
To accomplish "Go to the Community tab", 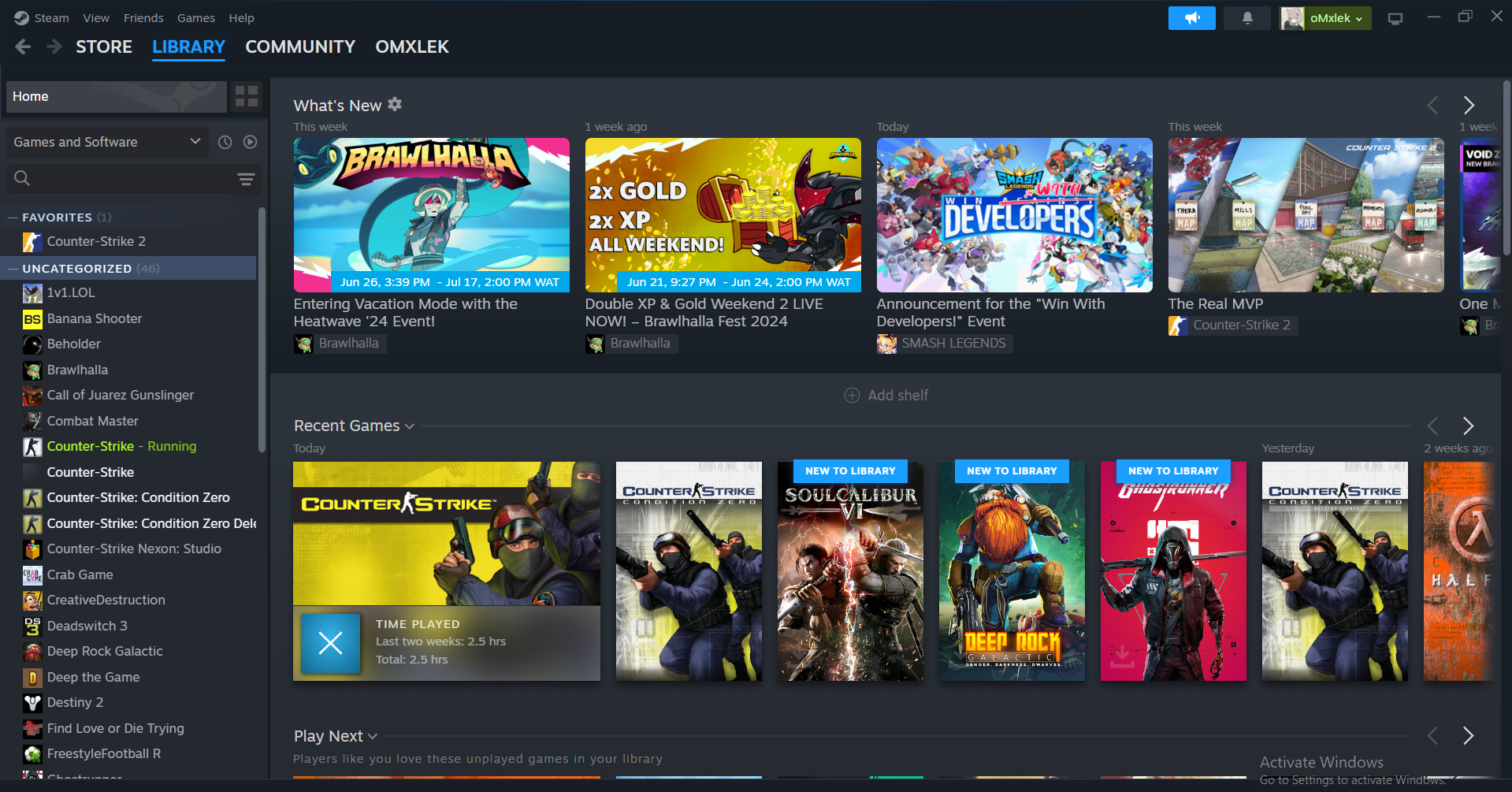I will coord(300,46).
